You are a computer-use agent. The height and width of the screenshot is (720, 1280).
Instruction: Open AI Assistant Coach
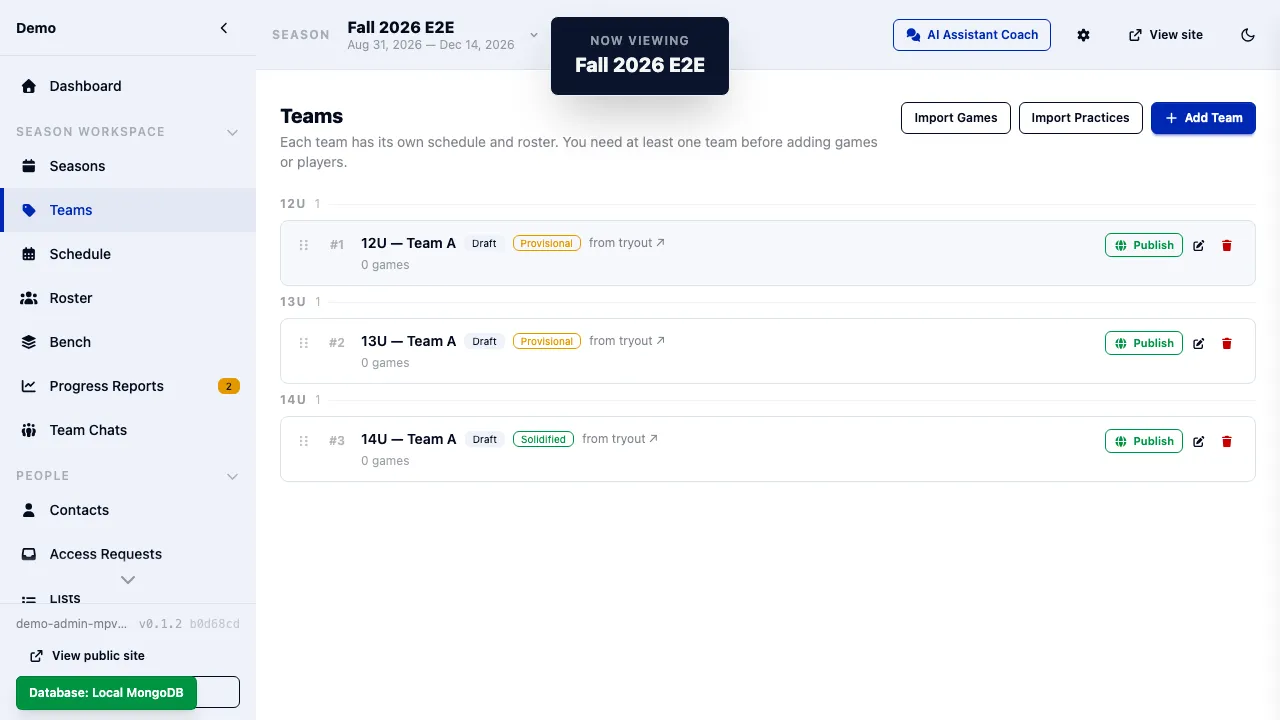[x=972, y=35]
